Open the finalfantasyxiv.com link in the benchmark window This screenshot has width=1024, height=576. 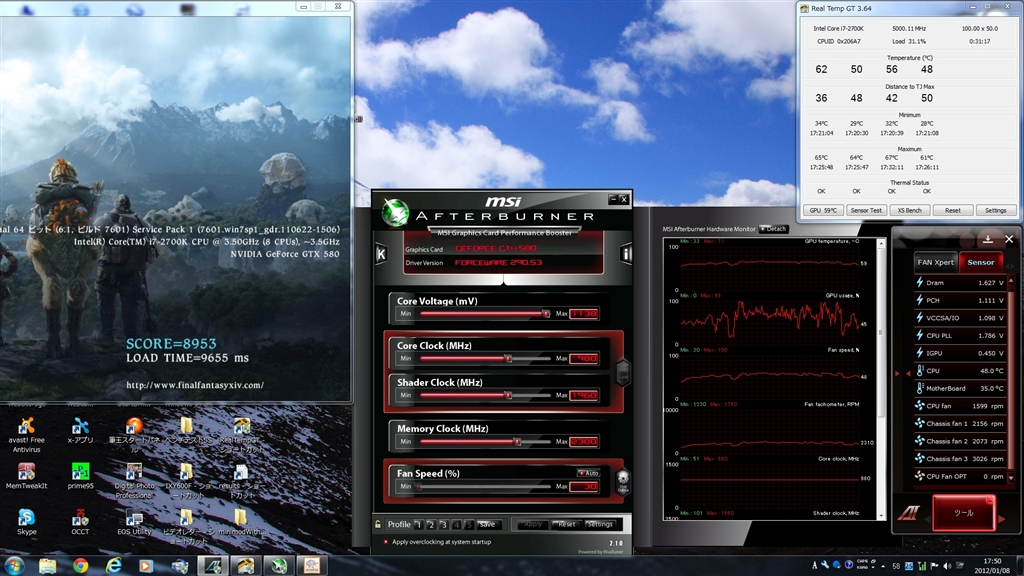[195, 385]
